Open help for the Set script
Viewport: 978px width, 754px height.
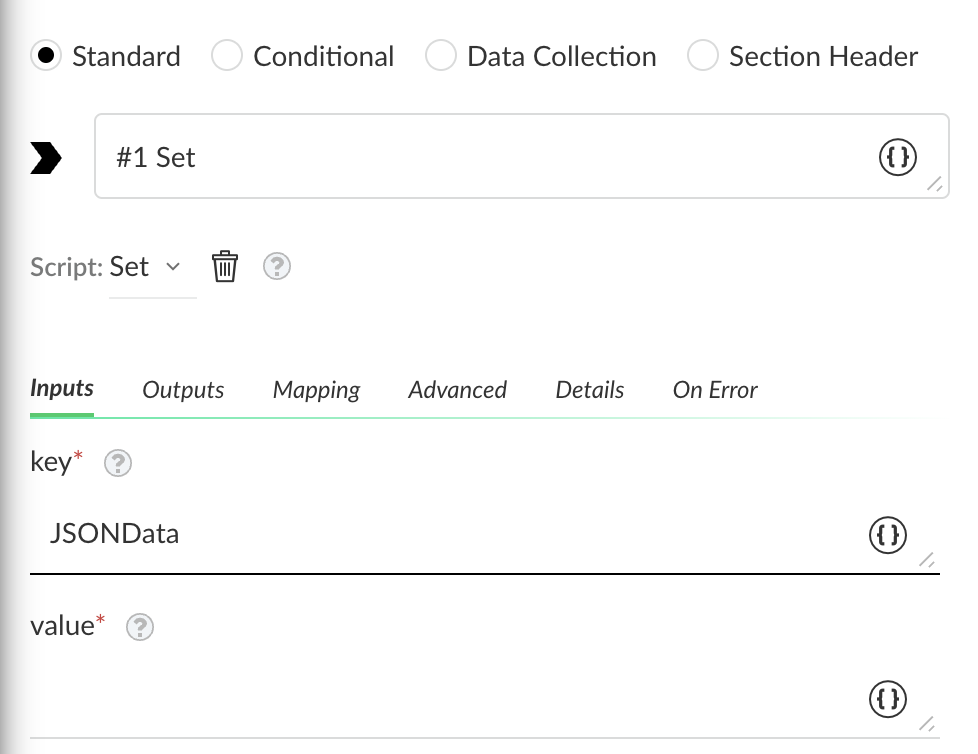[x=277, y=266]
